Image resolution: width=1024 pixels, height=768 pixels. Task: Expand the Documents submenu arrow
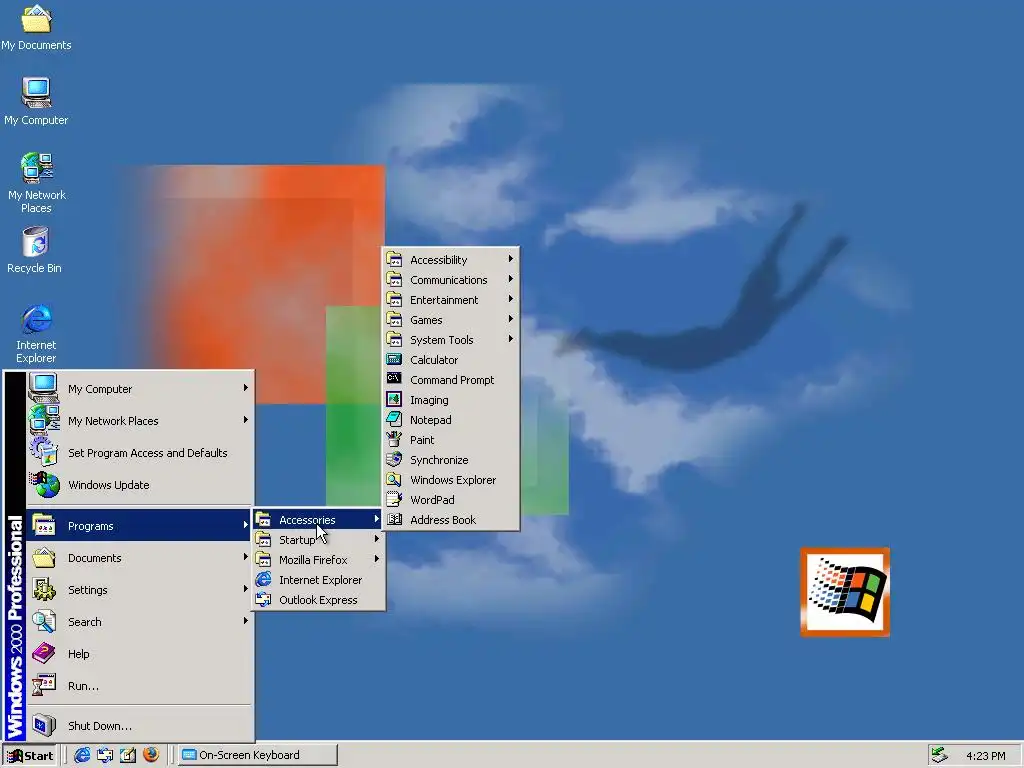[x=246, y=557]
